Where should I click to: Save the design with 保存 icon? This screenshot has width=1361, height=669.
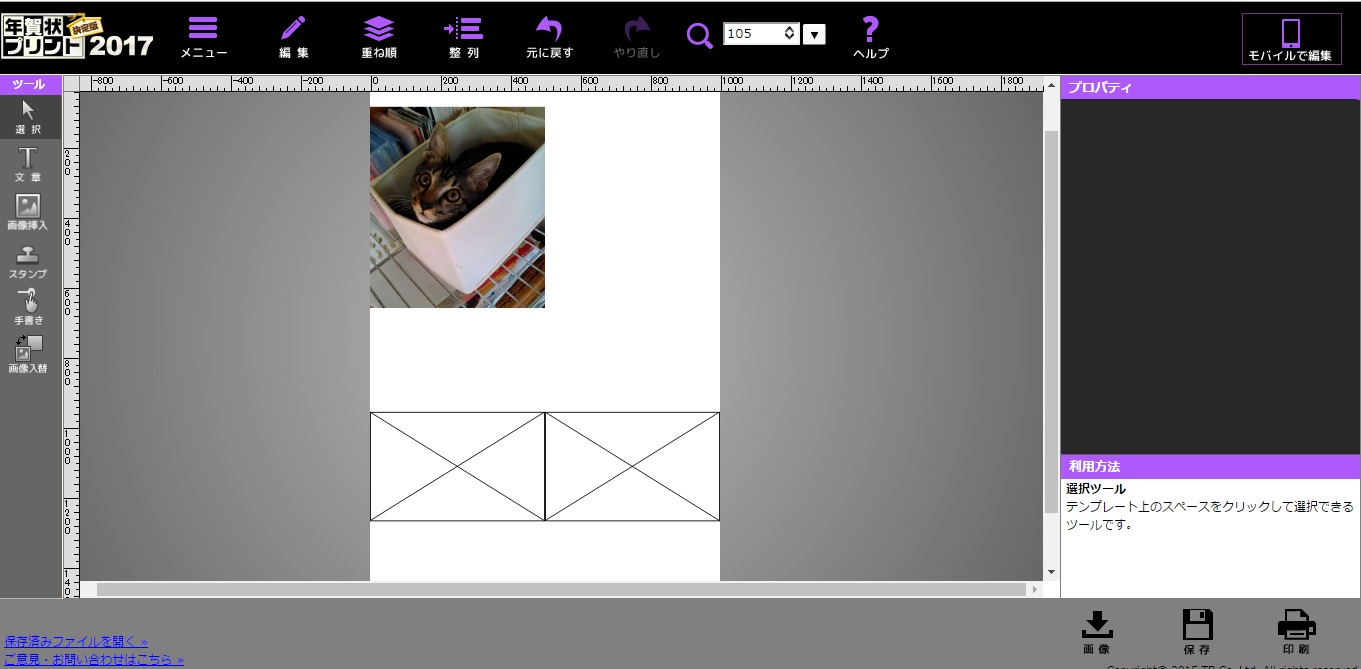pyautogui.click(x=1197, y=632)
